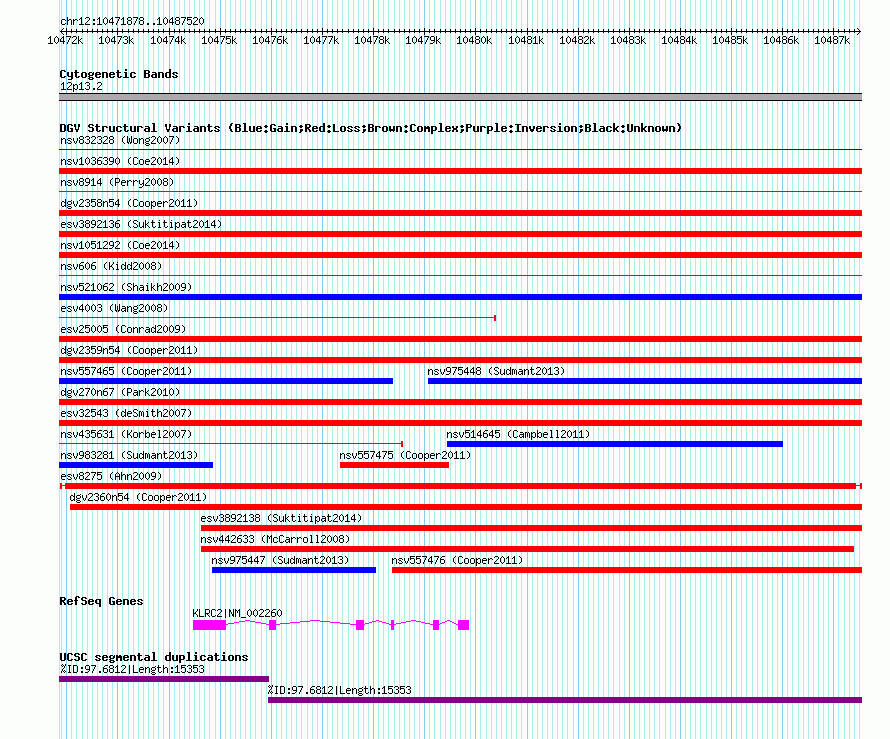Click the 10484k ruler tick label
Image resolution: width=890 pixels, height=739 pixels.
point(679,40)
